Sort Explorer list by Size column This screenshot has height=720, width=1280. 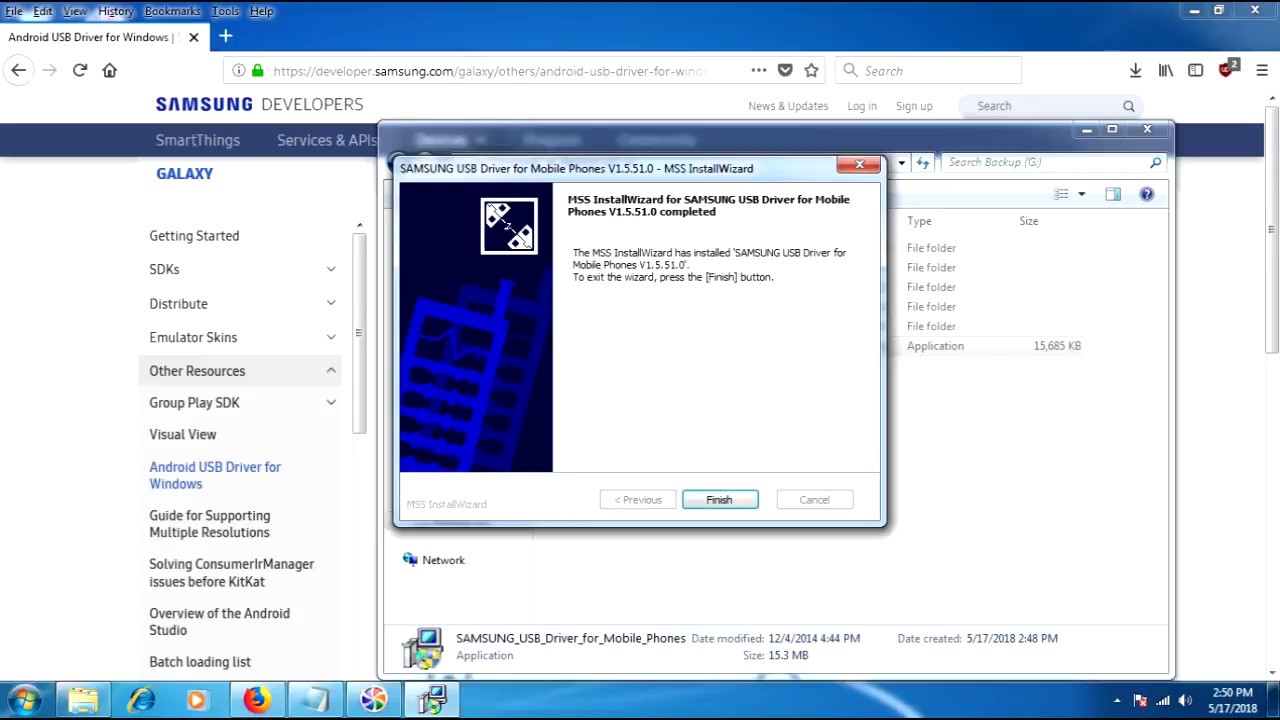(x=1029, y=221)
